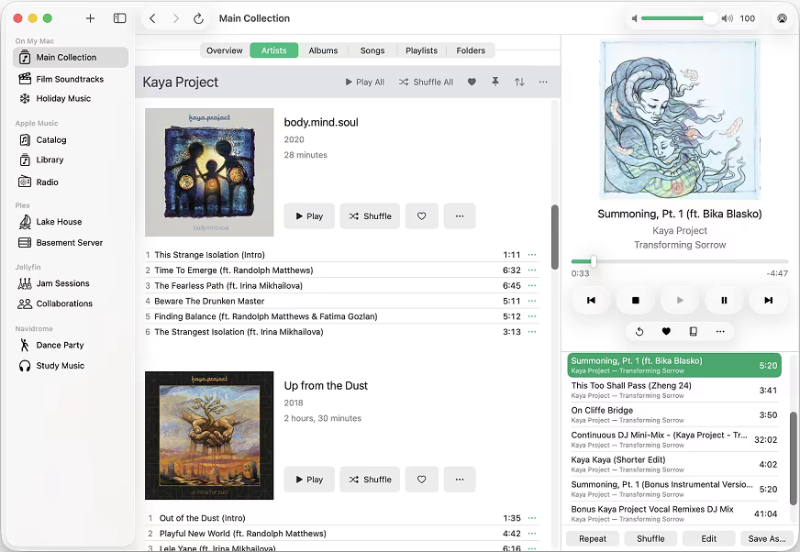Screen dimensions: 800x552
Task: Toggle favorite on body.mind.soul album
Action: click(421, 216)
